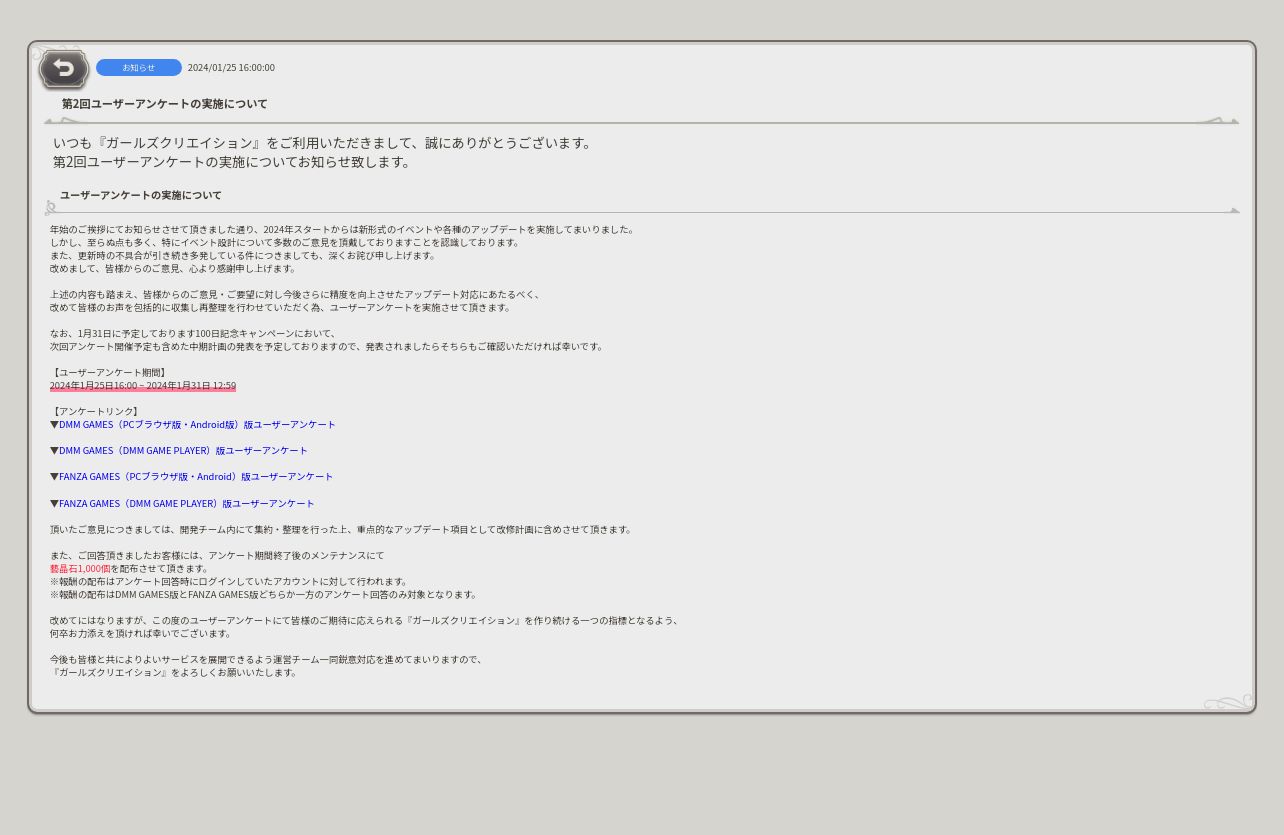This screenshot has width=1284, height=835.
Task: Click the 【アンケートリンク】 label
Action: point(94,411)
